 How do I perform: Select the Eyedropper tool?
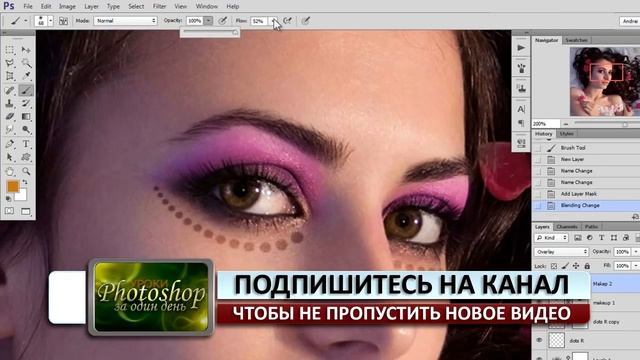pyautogui.click(x=26, y=76)
